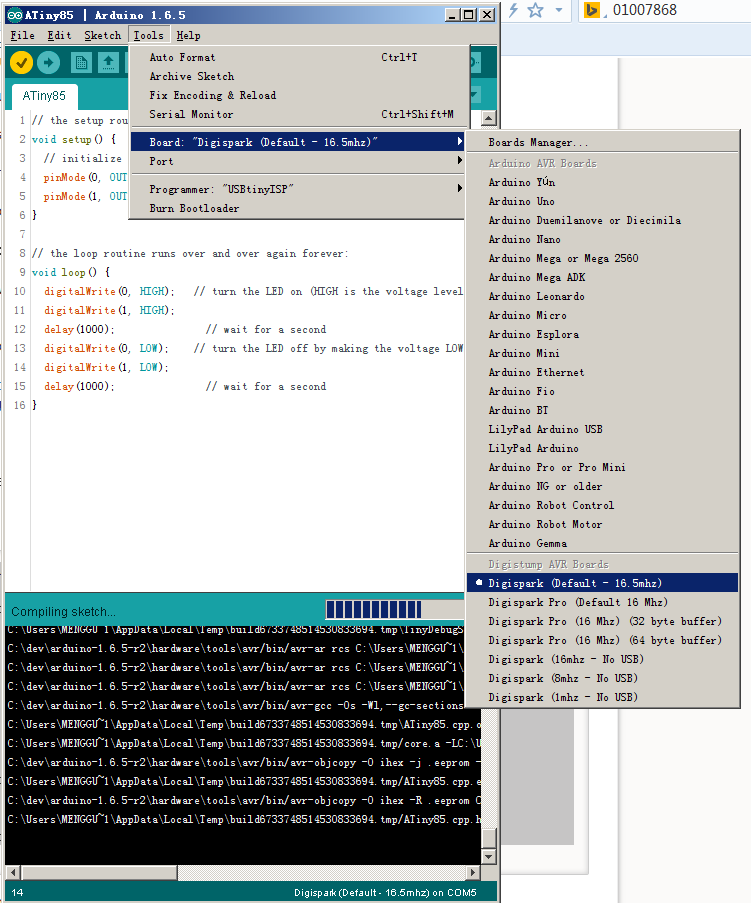The image size is (751, 903).
Task: Click the Verify checkmark toolbar icon
Action: coord(21,62)
